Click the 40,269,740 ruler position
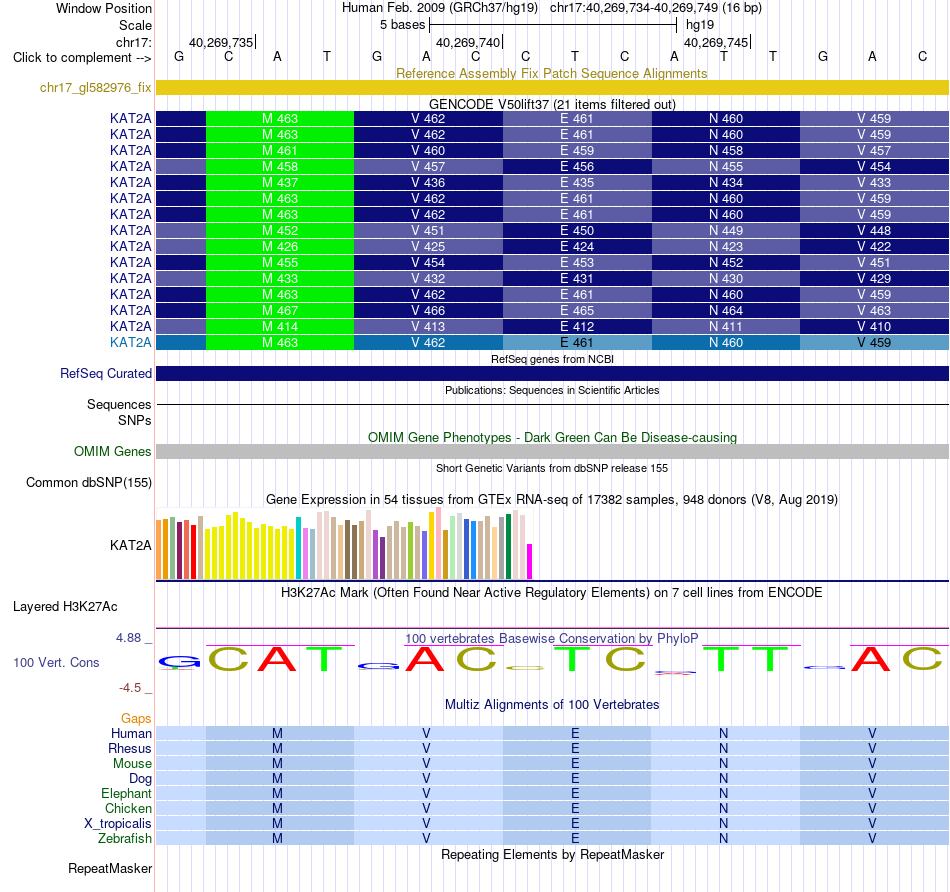Image resolution: width=950 pixels, height=892 pixels. point(468,42)
